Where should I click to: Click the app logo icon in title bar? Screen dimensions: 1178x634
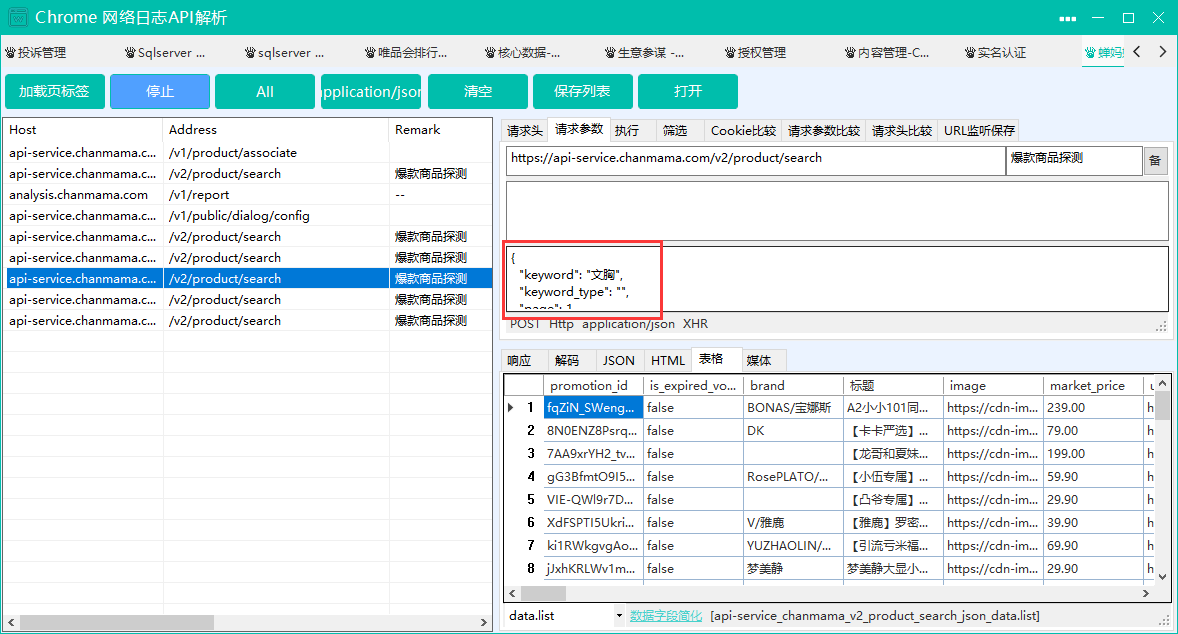coord(17,17)
